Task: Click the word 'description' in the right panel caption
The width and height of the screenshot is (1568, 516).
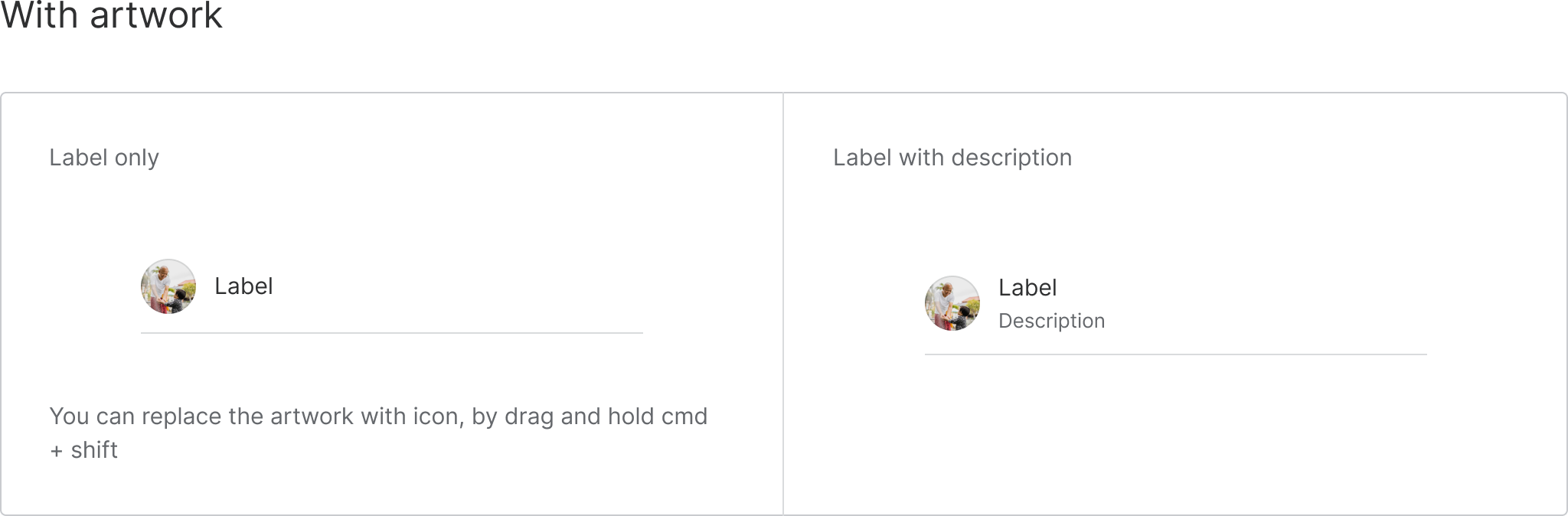Action: pos(1011,158)
